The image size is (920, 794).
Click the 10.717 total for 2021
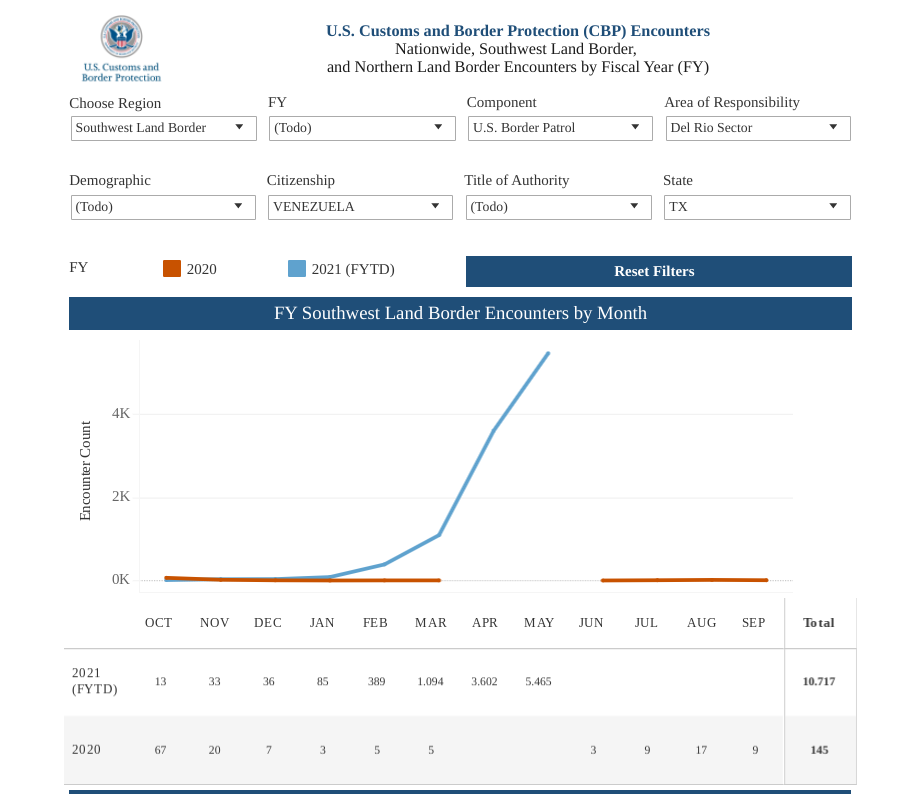pos(819,681)
